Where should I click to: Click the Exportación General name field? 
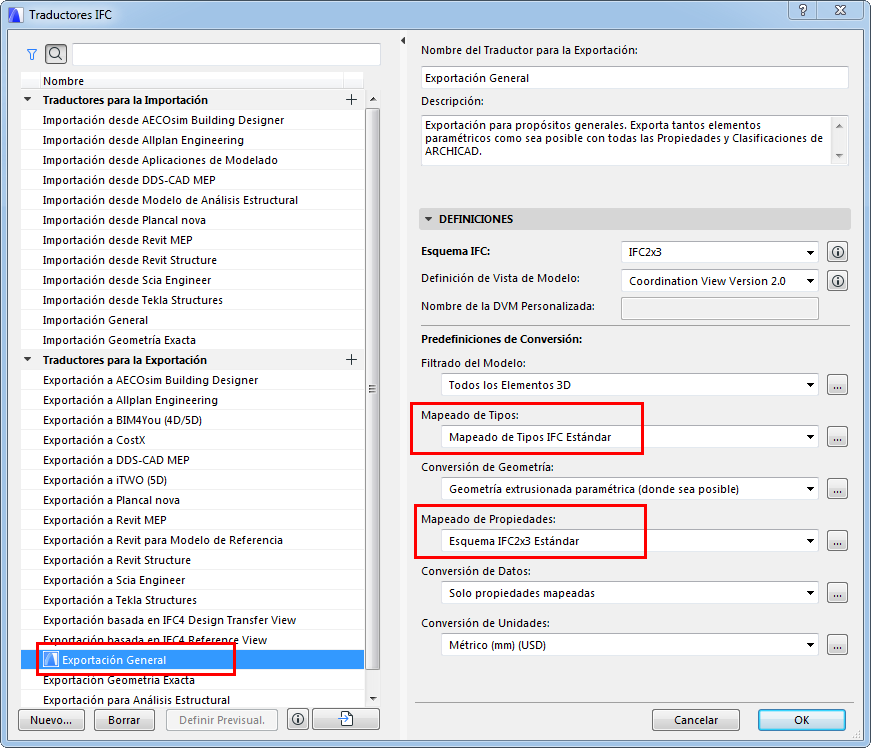click(634, 78)
